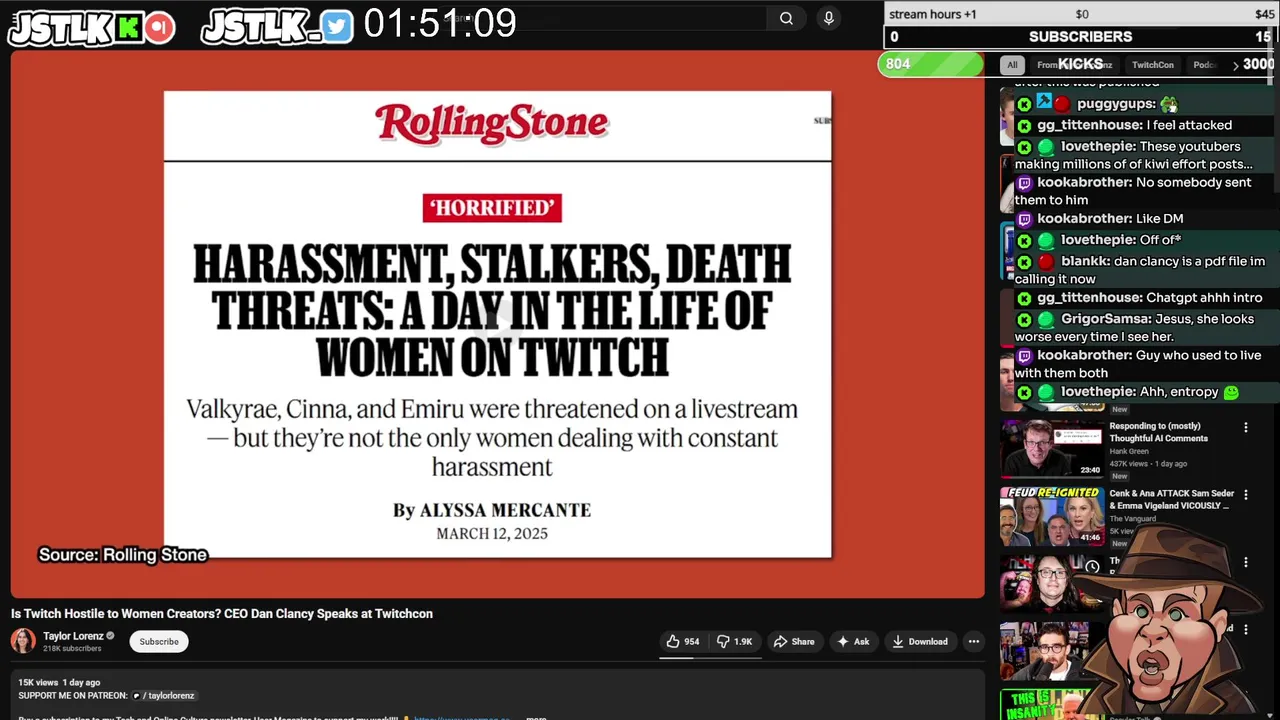Open the Share dialog for this video
The width and height of the screenshot is (1280, 720).
click(794, 641)
